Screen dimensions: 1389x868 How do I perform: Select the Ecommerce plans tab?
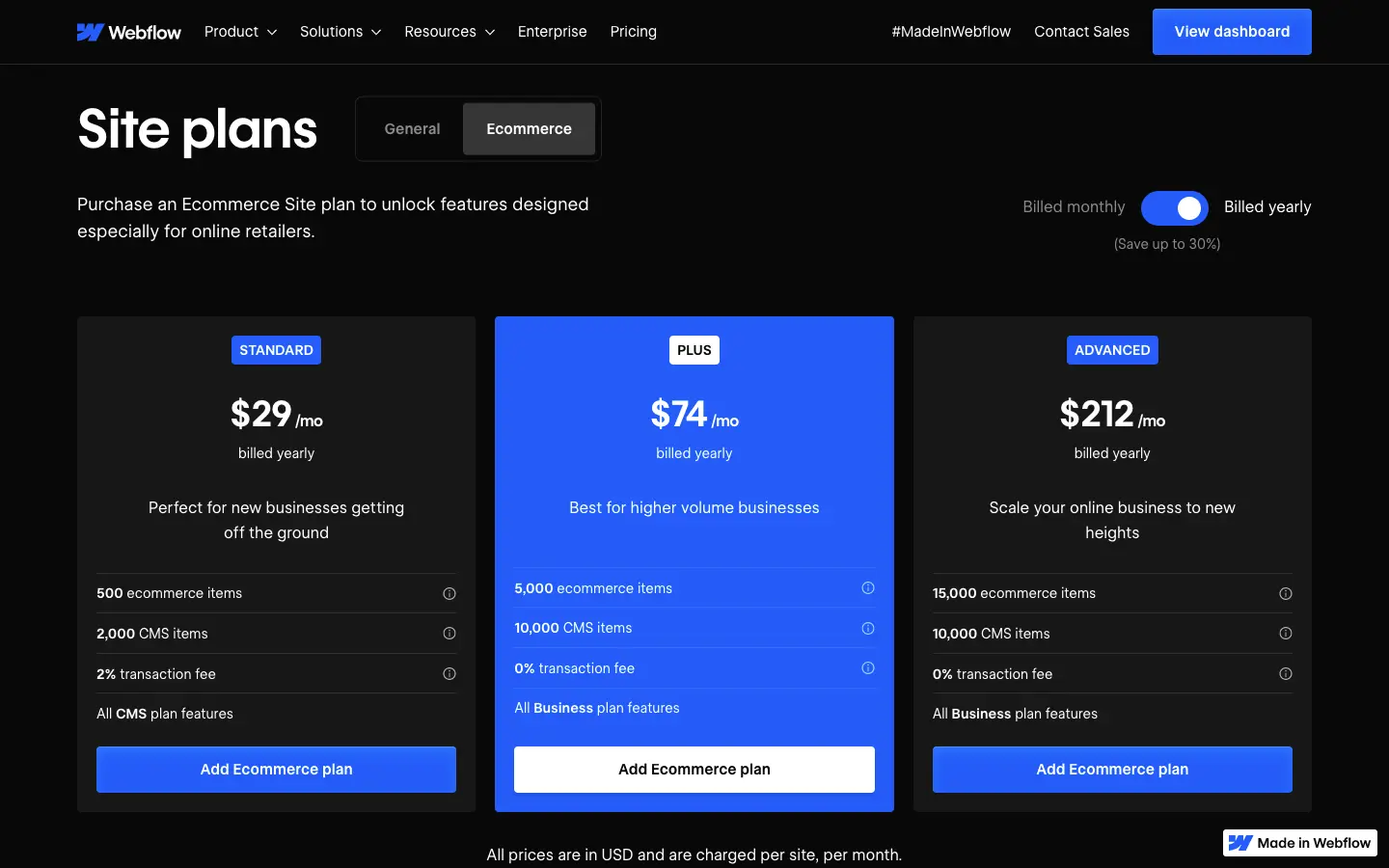[x=529, y=129]
